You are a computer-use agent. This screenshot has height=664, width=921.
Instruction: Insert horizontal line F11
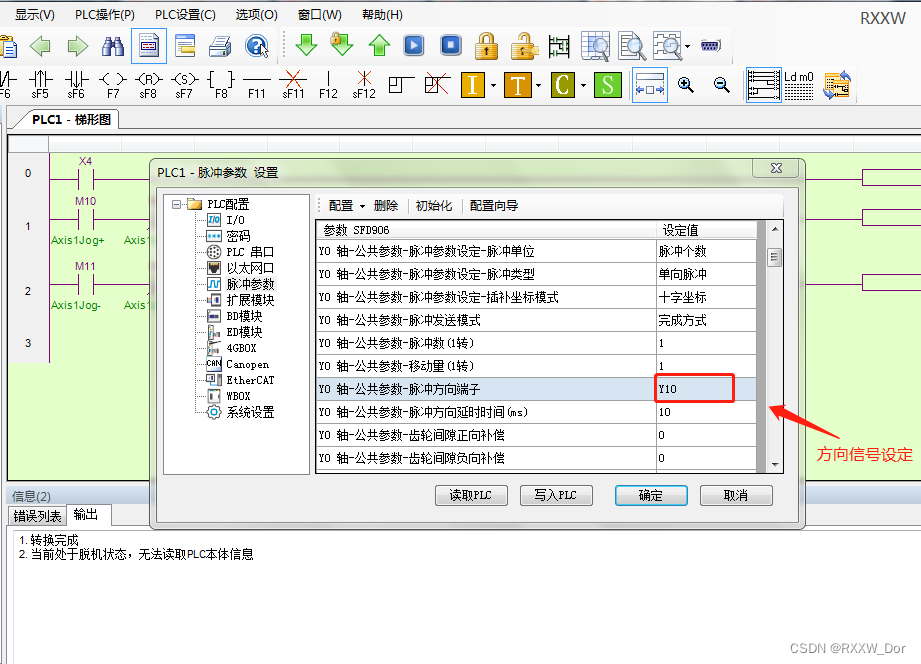click(x=257, y=84)
